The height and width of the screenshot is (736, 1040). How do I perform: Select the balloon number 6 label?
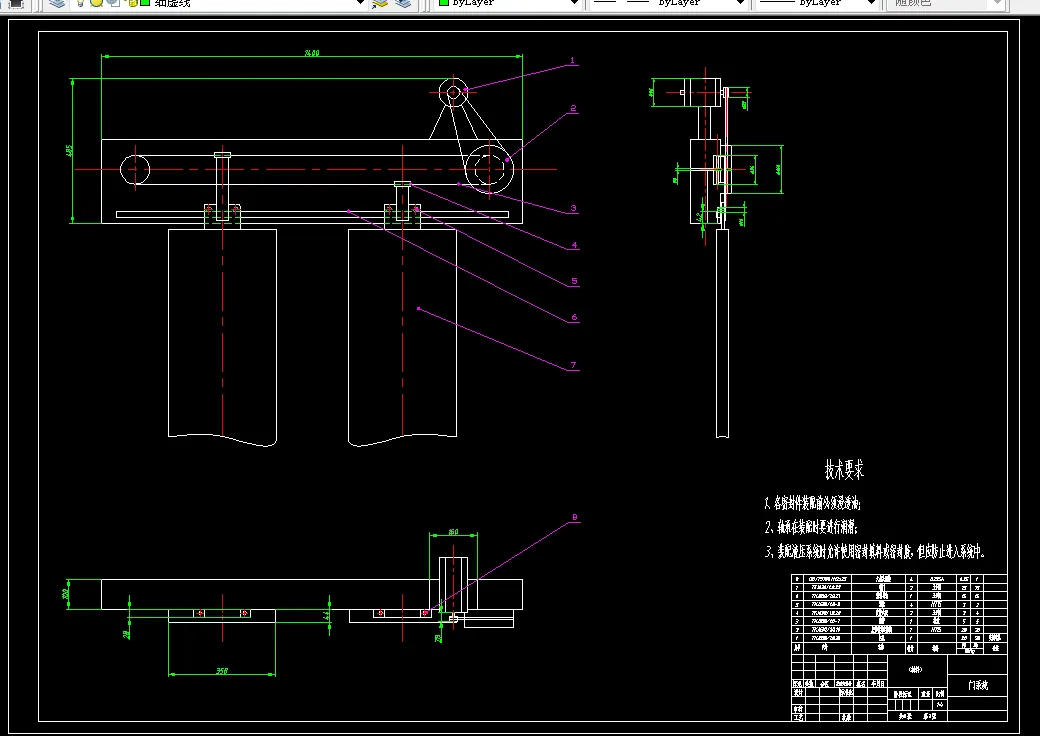click(574, 318)
